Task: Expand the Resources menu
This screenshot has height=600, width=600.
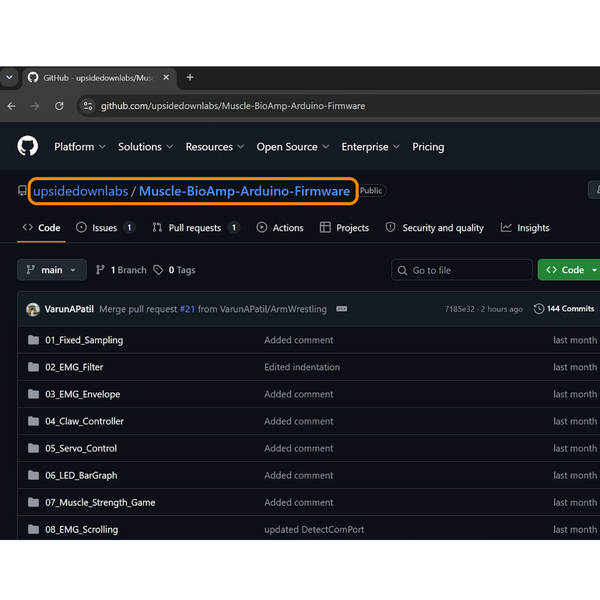Action: 215,147
